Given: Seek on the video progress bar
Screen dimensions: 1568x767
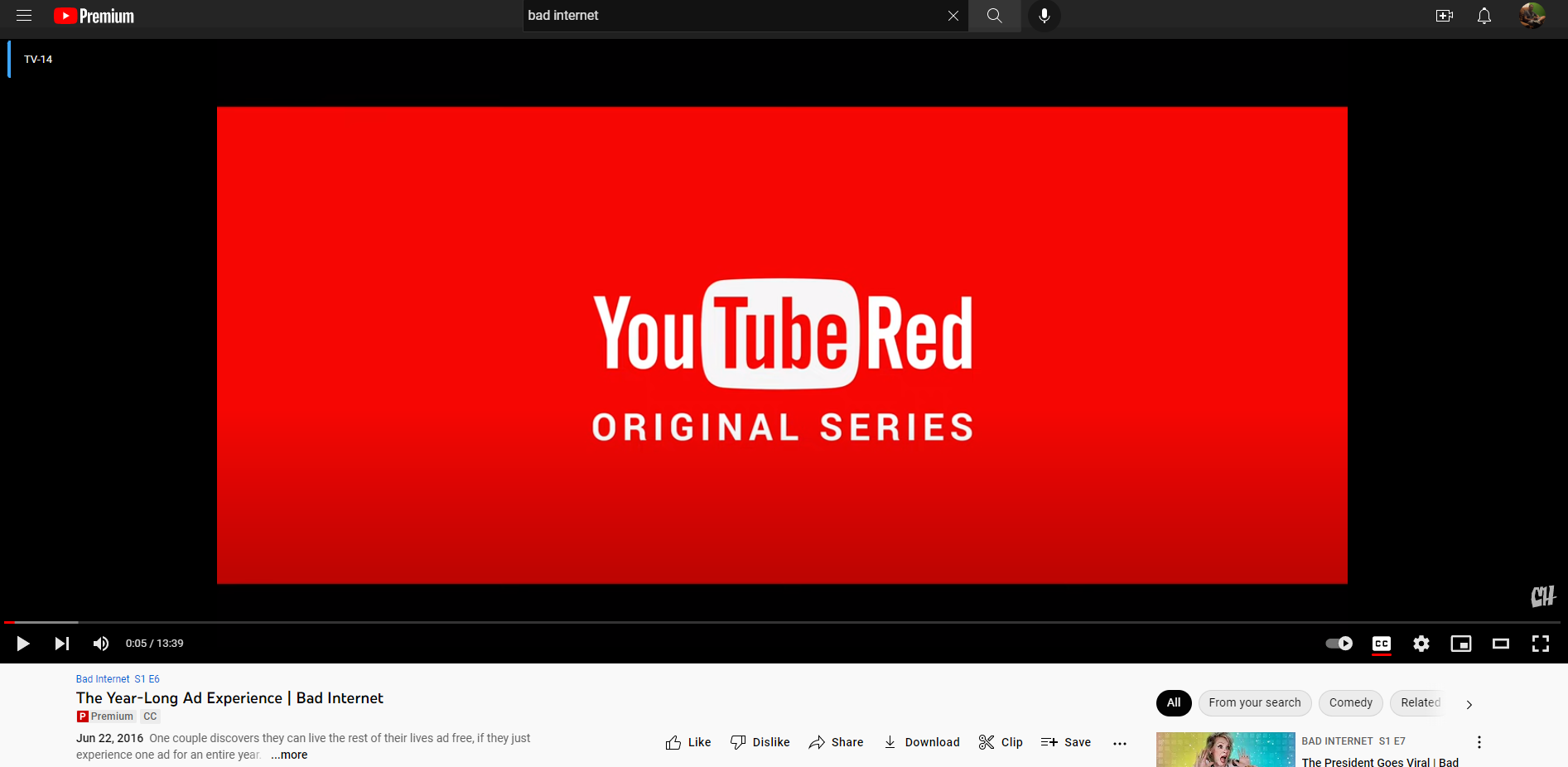Looking at the screenshot, I should pos(782,622).
